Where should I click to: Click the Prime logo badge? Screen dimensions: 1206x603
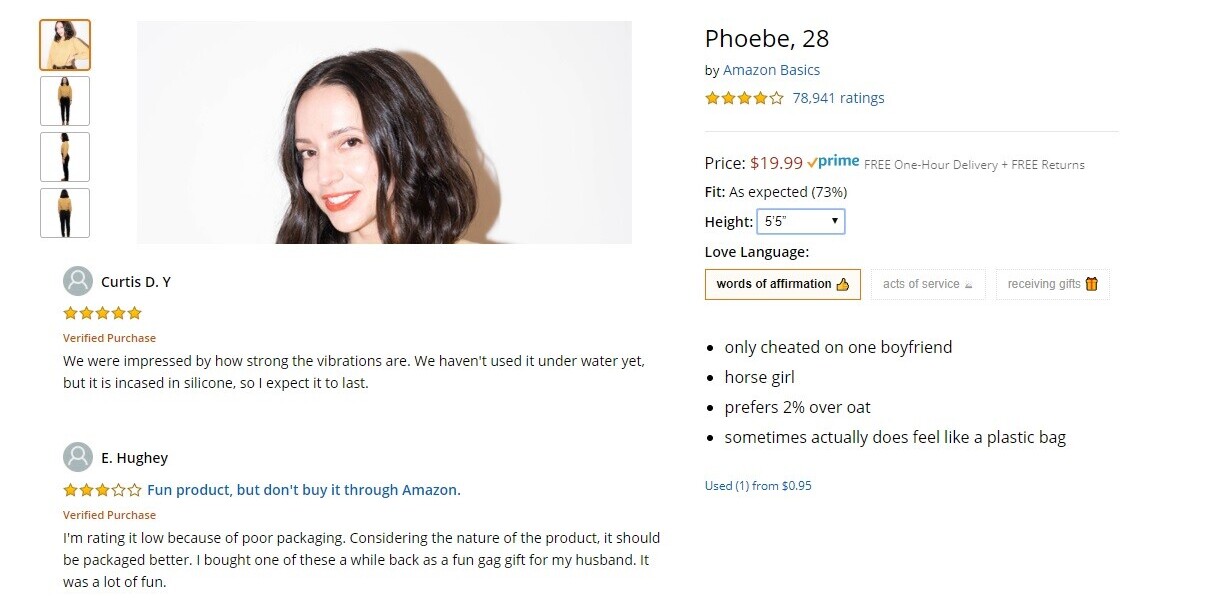click(833, 162)
